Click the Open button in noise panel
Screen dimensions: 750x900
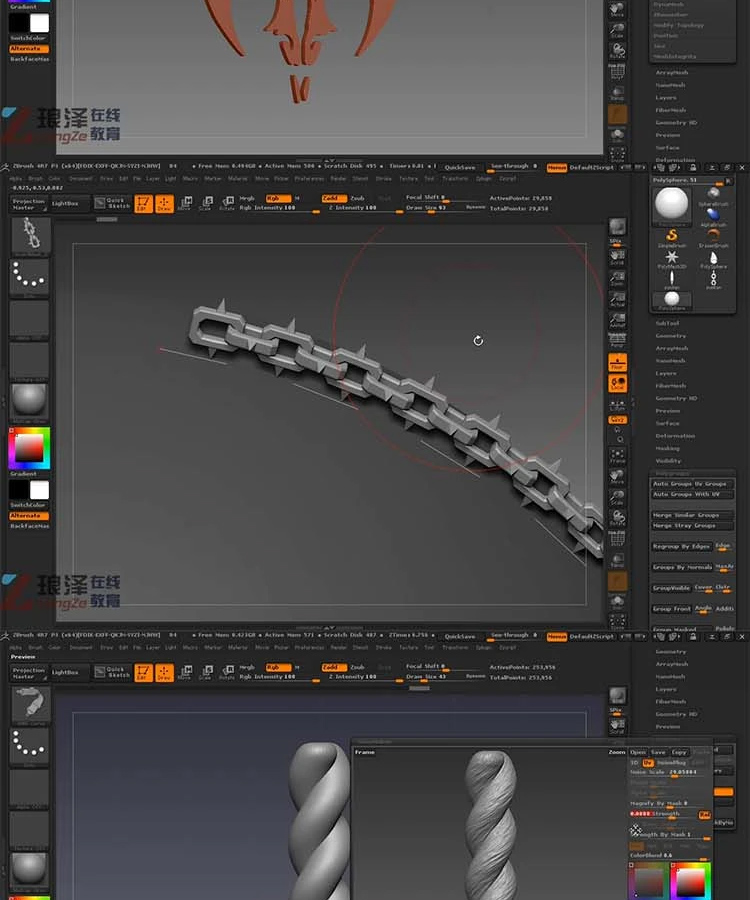638,752
